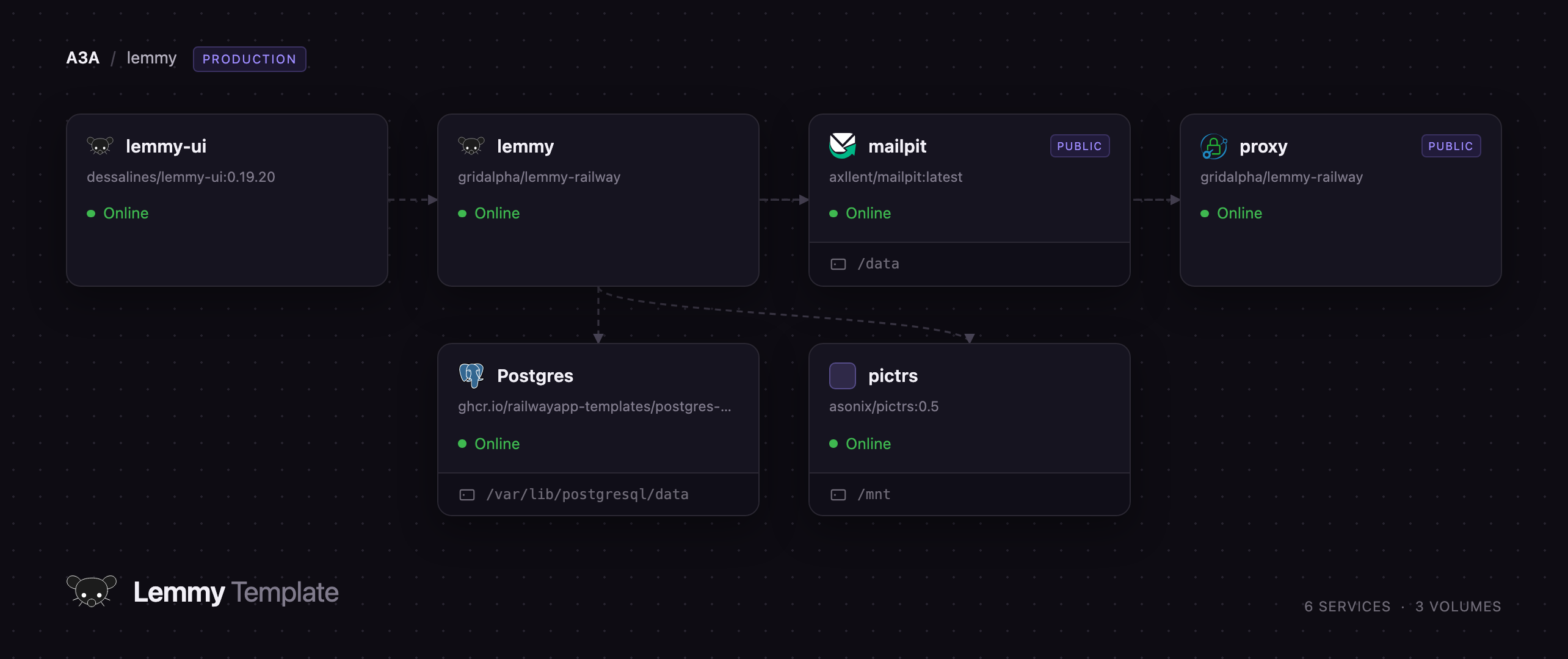Click the green status dot on Postgres
This screenshot has height=659, width=1568.
point(462,444)
